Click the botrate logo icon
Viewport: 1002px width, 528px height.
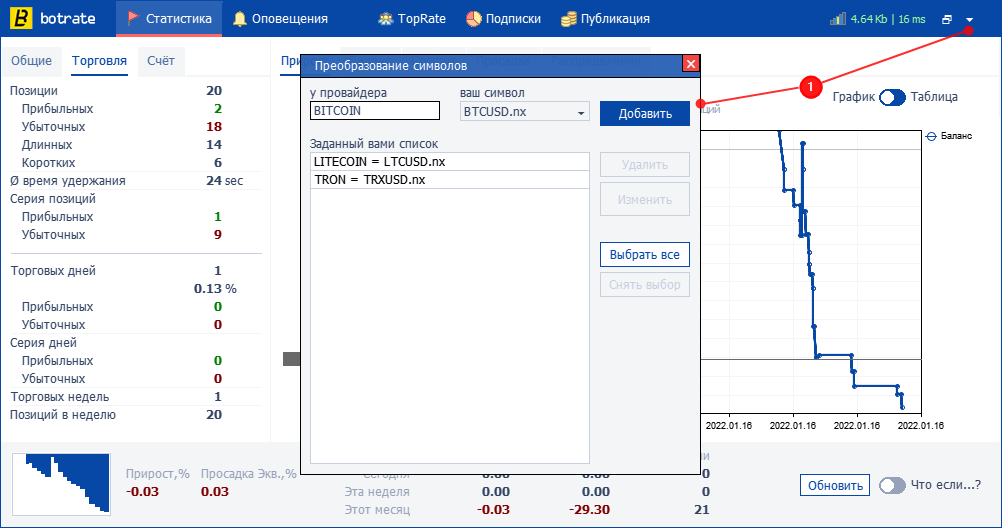coord(21,18)
